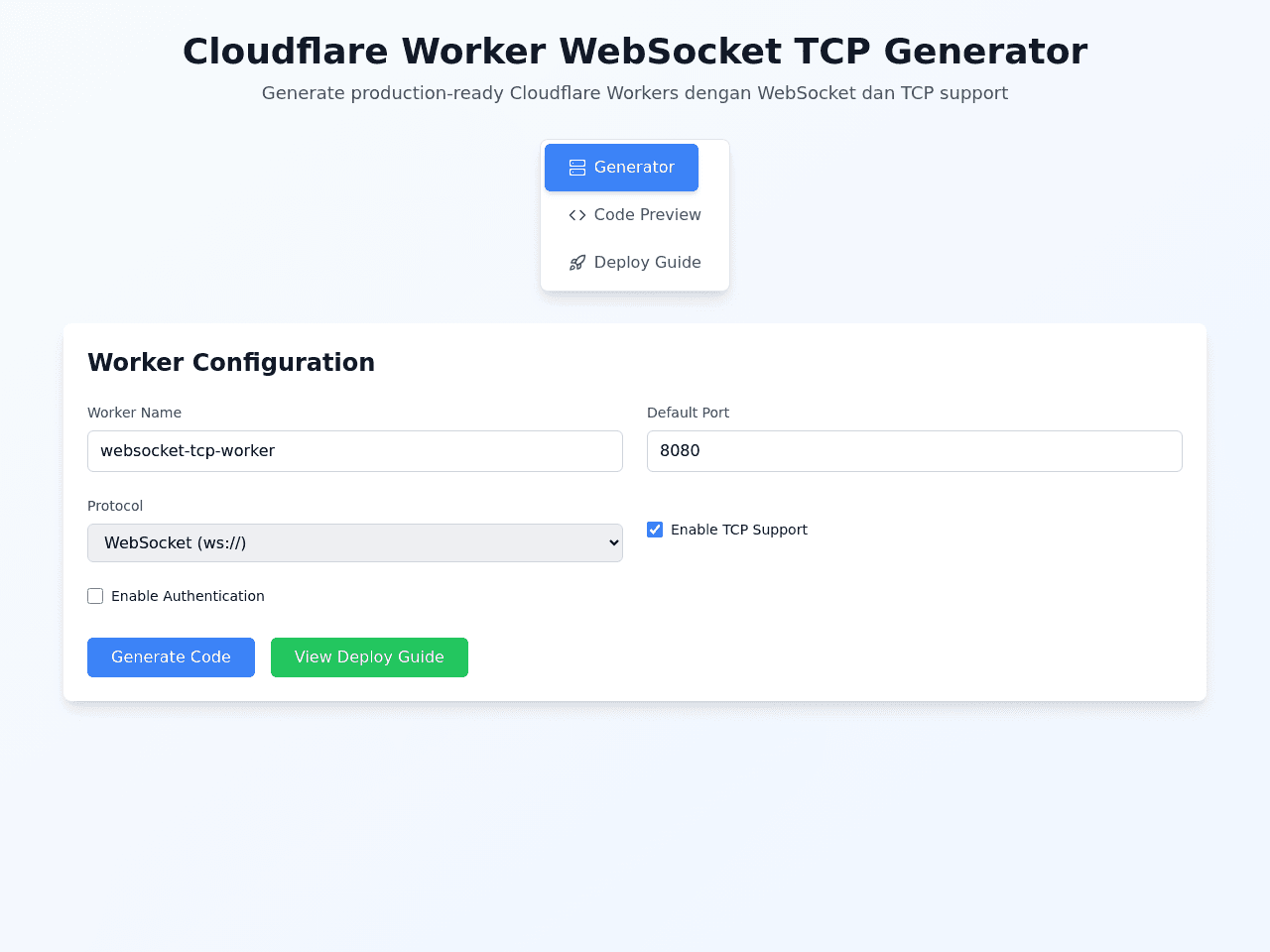The width and height of the screenshot is (1270, 952).
Task: Click the Worker Configuration heading
Action: point(231,362)
